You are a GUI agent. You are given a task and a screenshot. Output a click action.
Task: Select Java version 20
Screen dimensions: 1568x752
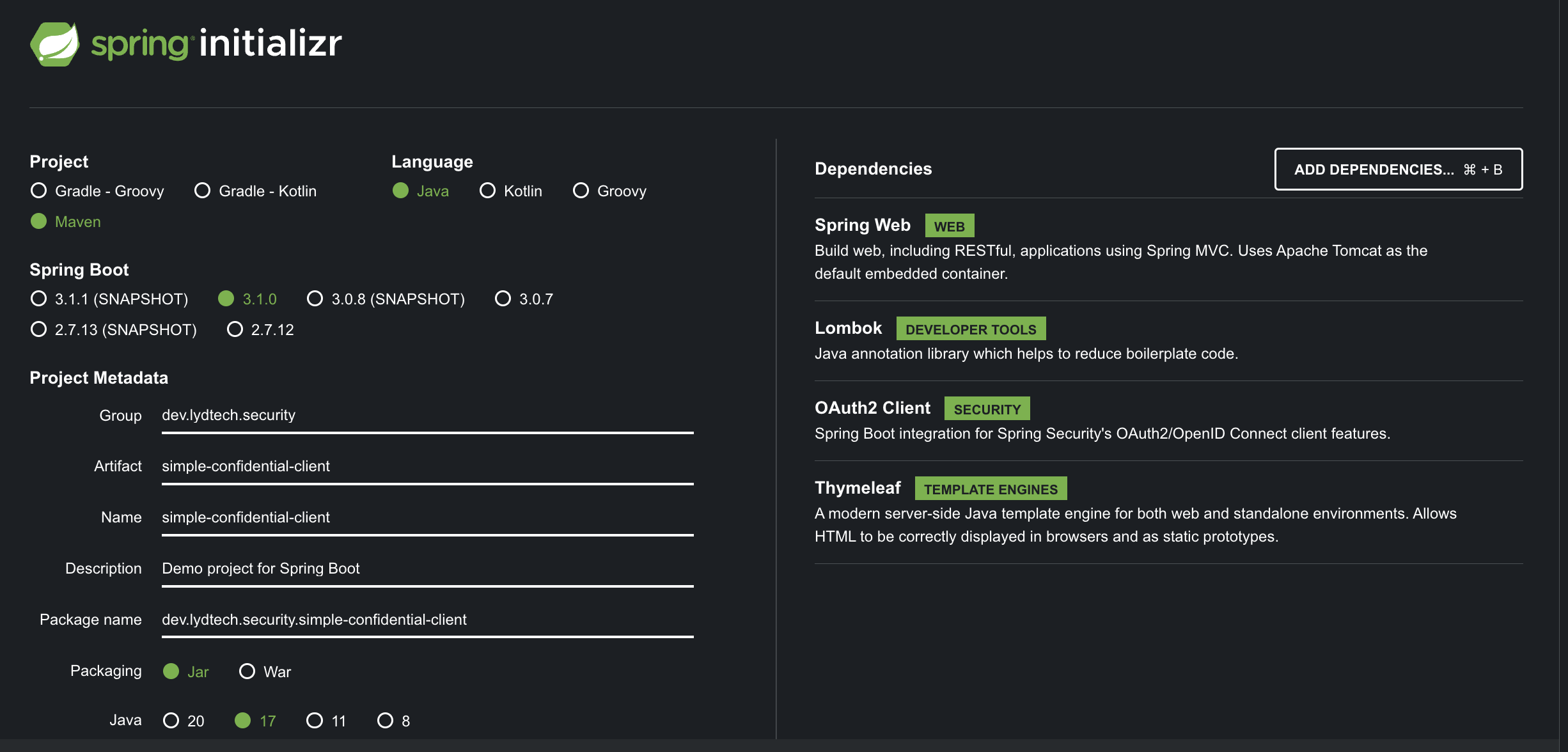click(184, 721)
